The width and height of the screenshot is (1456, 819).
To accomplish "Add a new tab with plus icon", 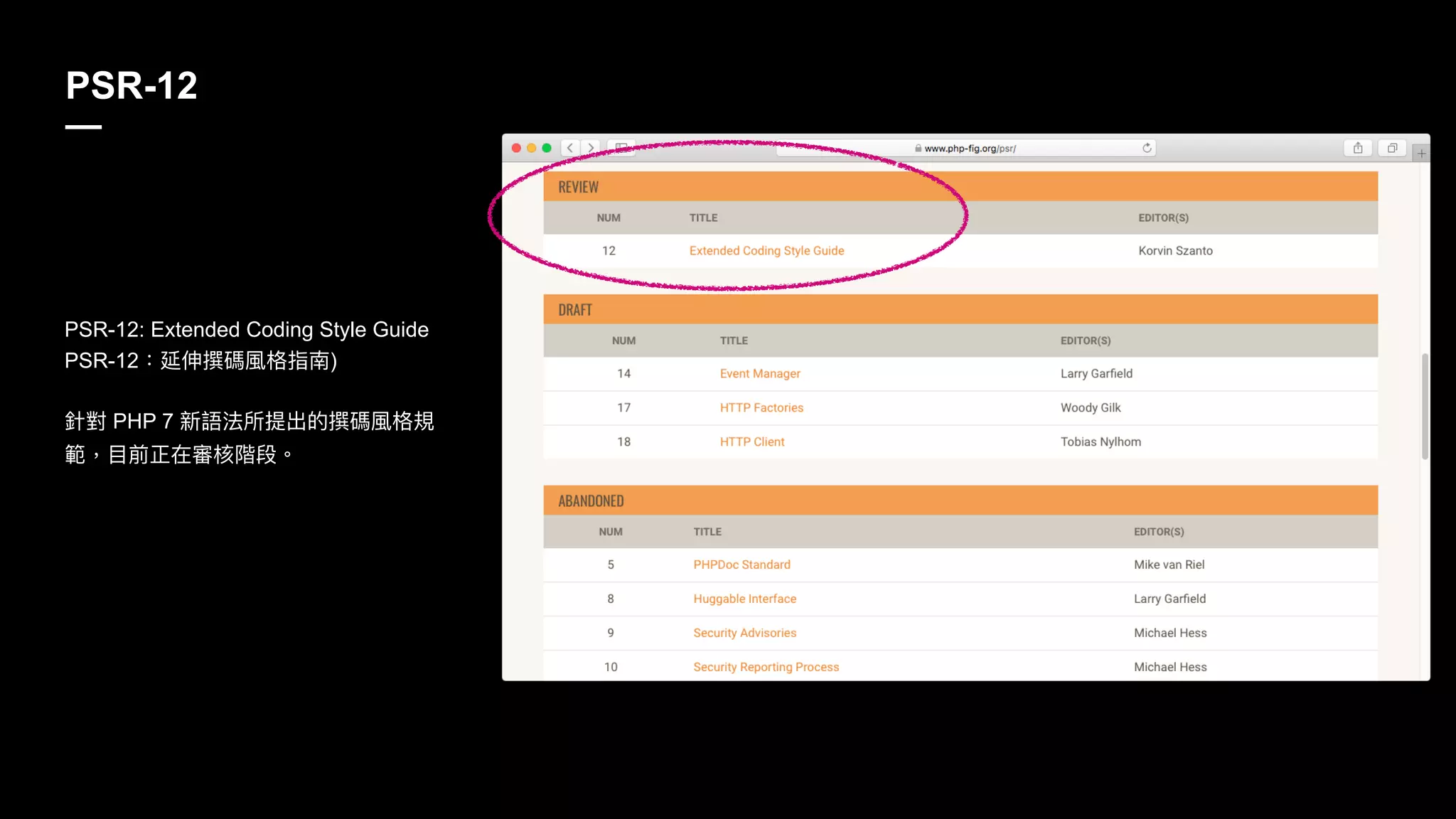I will coord(1421,154).
